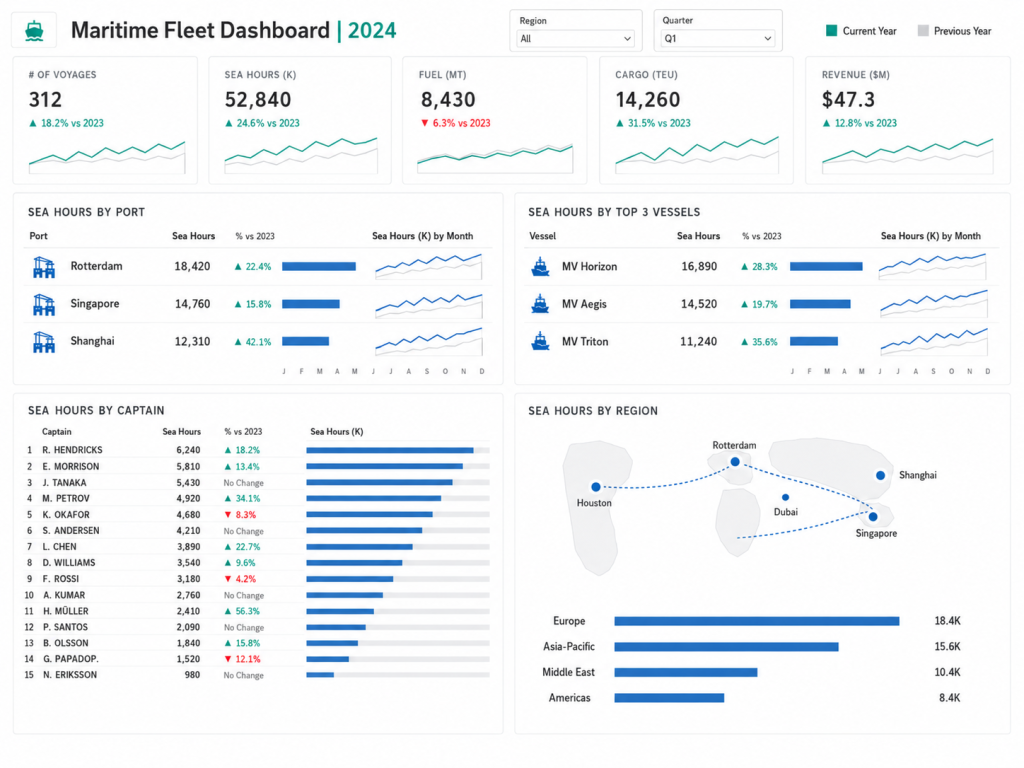Select the Rotterdam dot on the map
Viewport: 1024px width, 768px height.
point(735,462)
